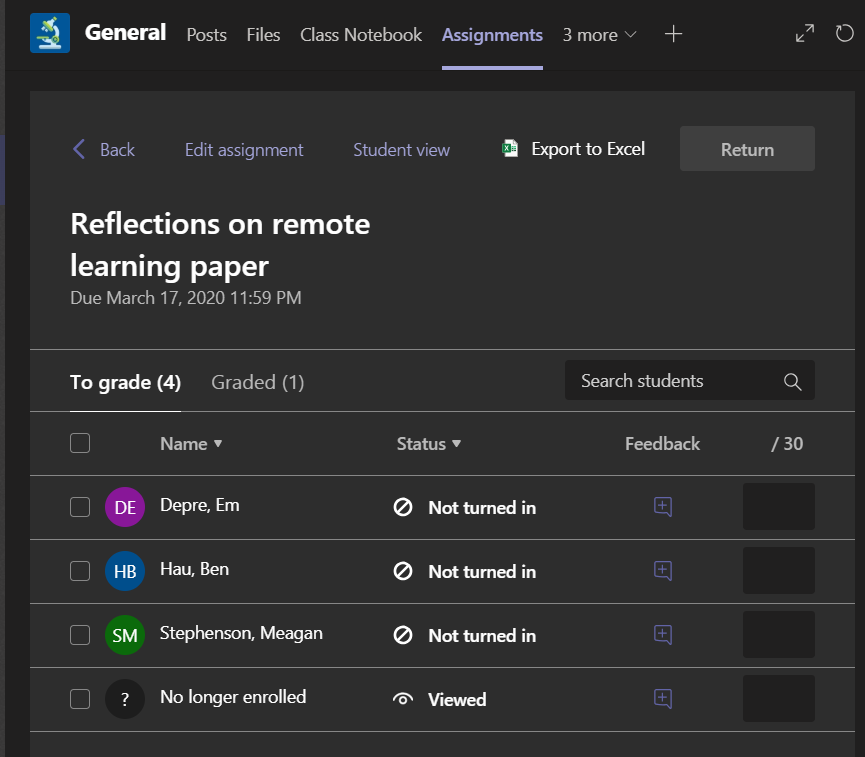This screenshot has height=757, width=865.
Task: Click Not turned in for Hau, Ben
Action: pos(482,572)
